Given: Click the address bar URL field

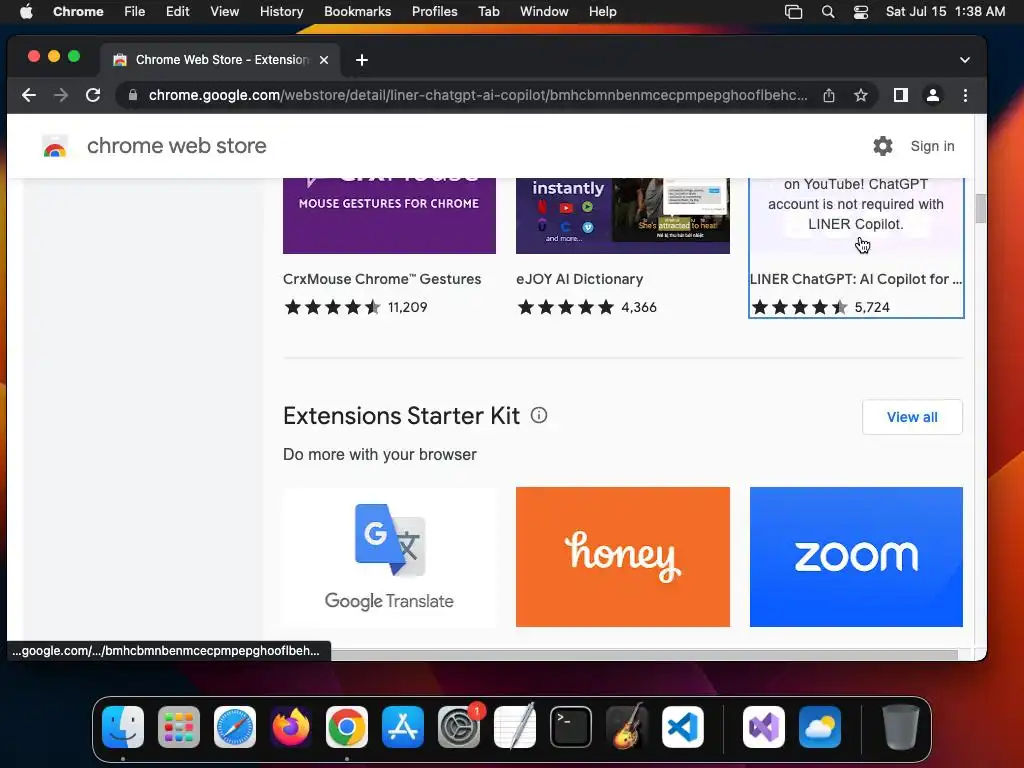Looking at the screenshot, I should 477,95.
